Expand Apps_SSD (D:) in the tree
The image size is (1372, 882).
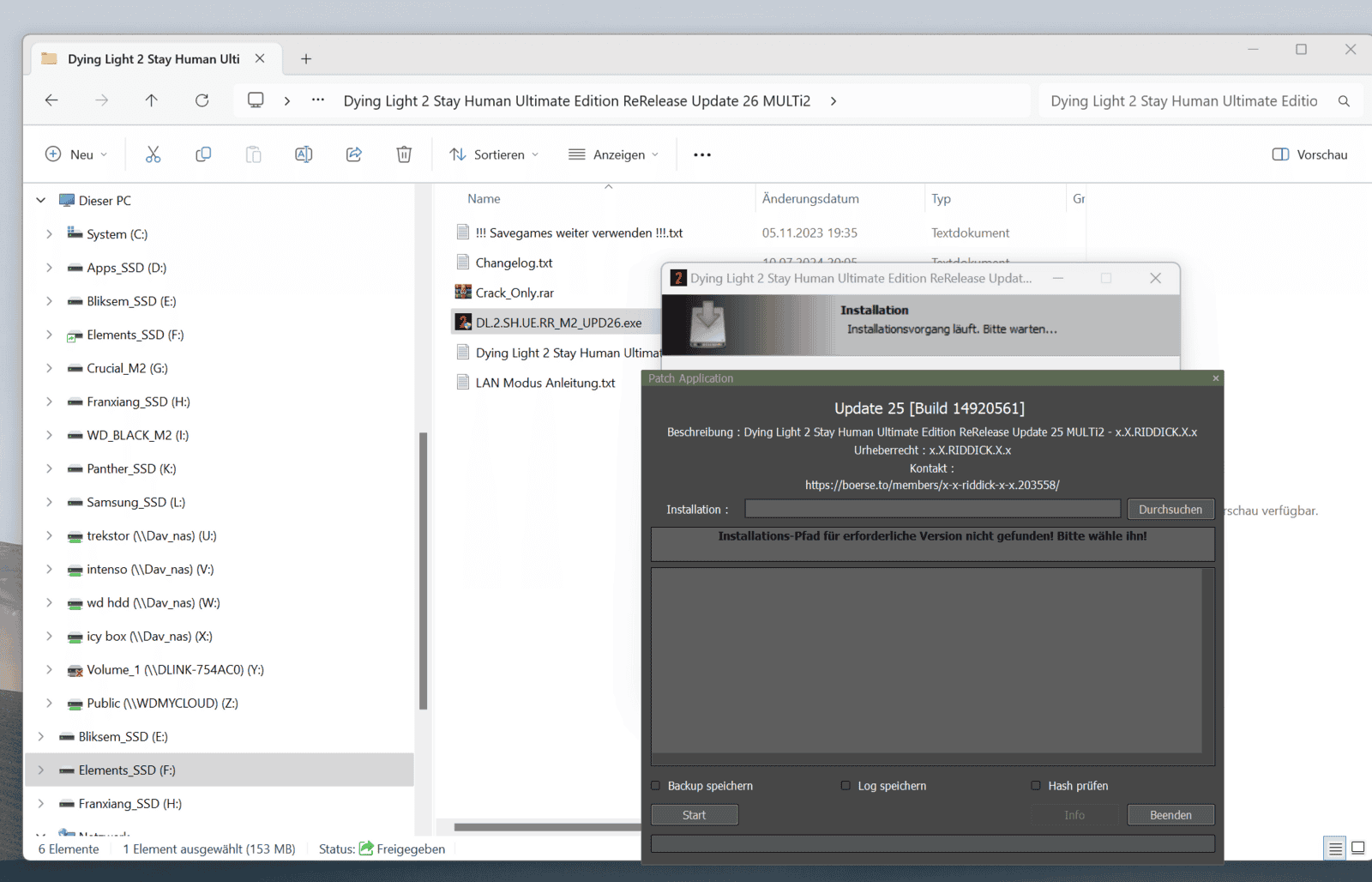pyautogui.click(x=49, y=267)
